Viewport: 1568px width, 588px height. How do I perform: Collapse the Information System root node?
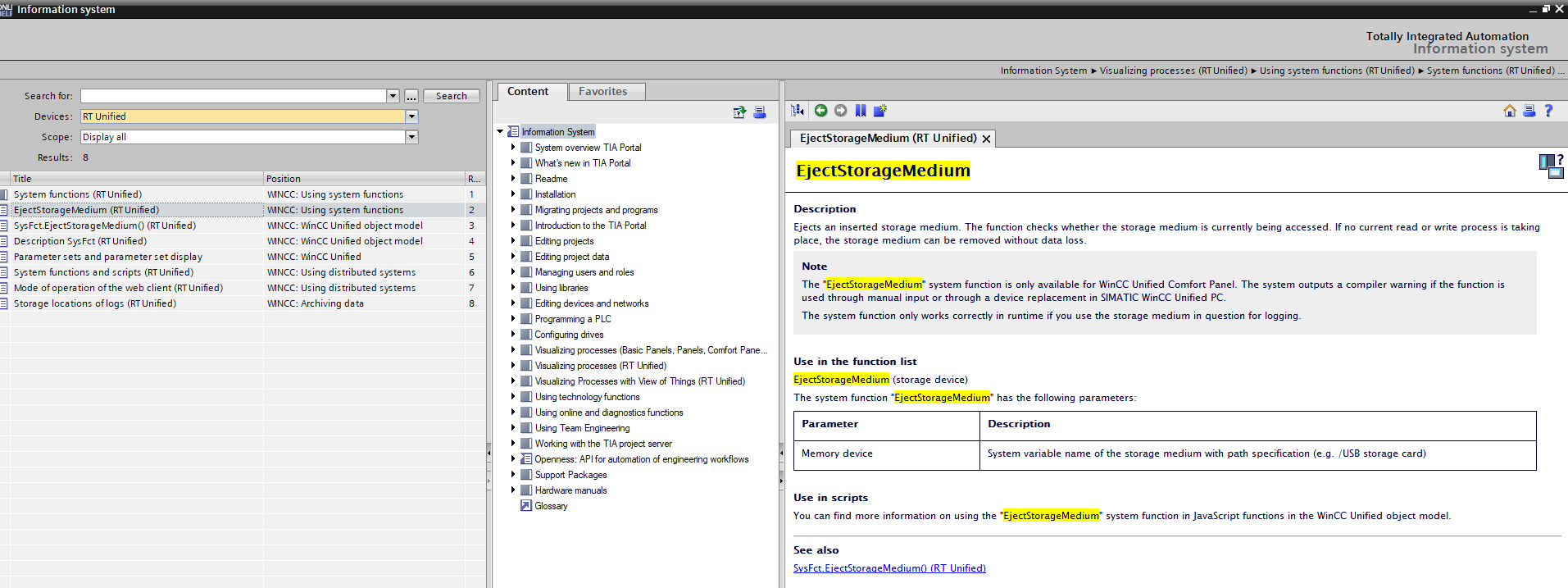500,132
